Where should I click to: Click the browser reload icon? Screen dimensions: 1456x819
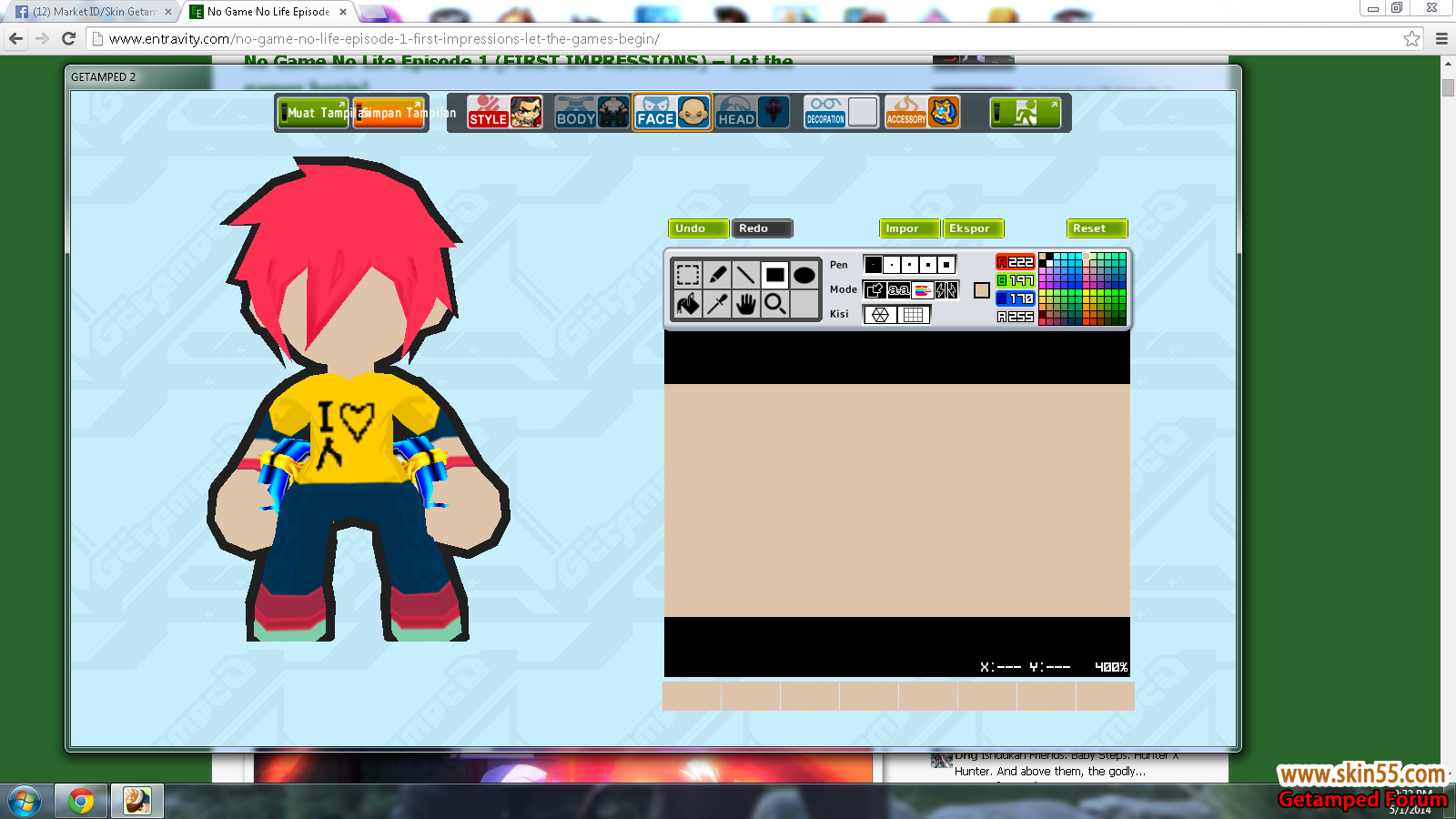point(68,38)
